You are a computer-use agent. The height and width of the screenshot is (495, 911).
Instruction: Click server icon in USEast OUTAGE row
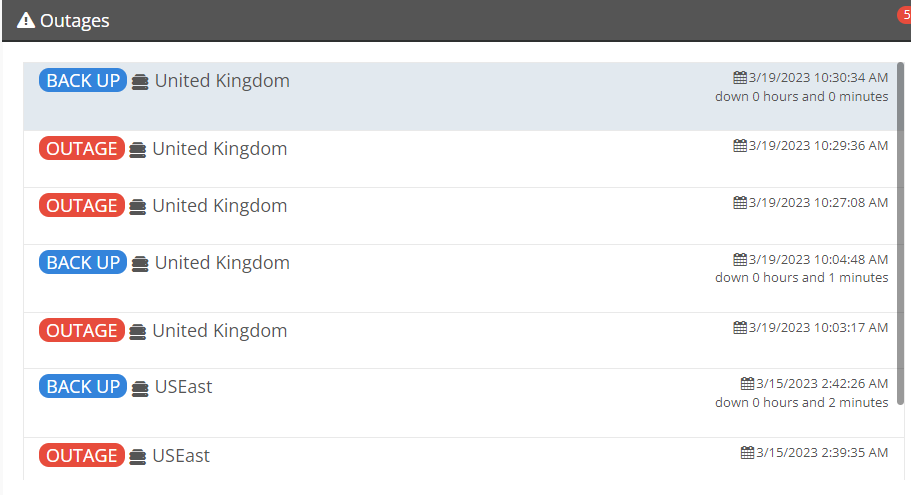tap(138, 457)
